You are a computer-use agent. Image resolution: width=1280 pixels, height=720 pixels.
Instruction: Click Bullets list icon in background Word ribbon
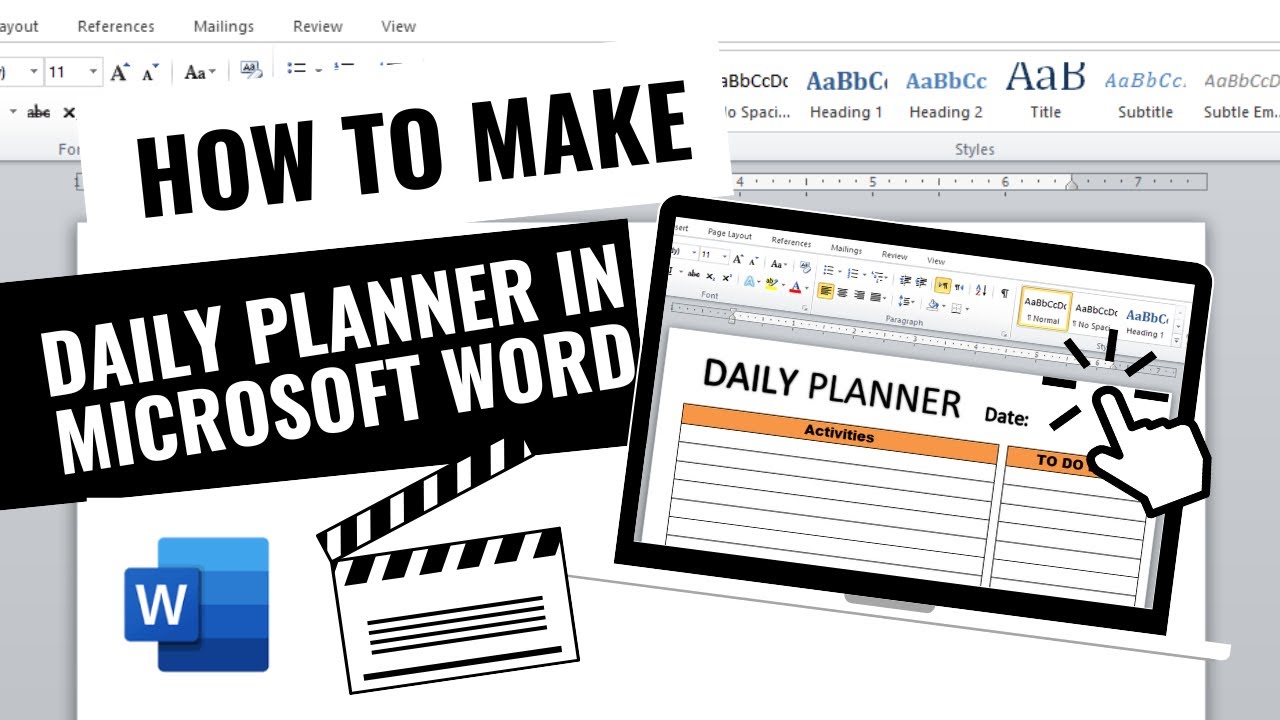click(x=296, y=69)
